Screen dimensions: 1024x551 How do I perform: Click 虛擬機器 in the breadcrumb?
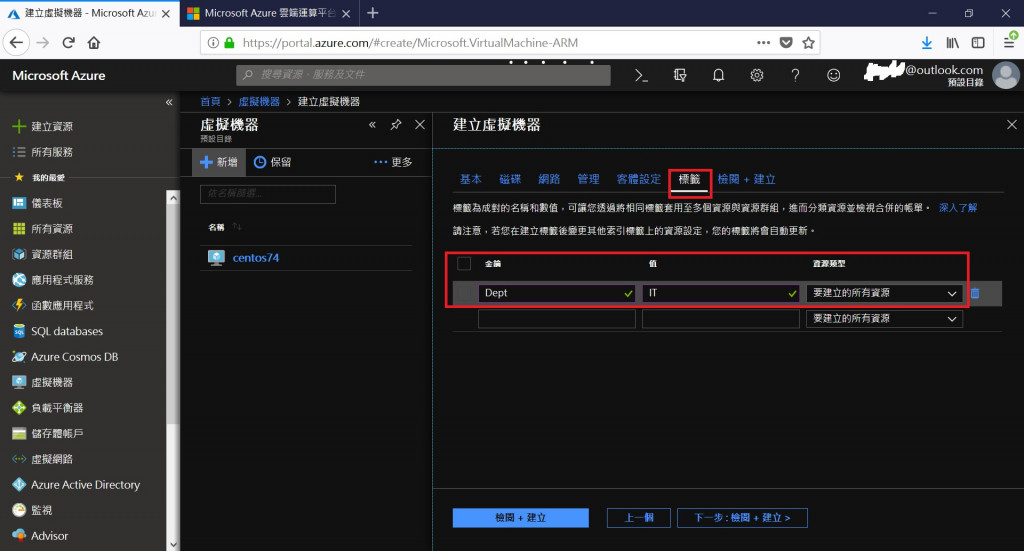(259, 102)
